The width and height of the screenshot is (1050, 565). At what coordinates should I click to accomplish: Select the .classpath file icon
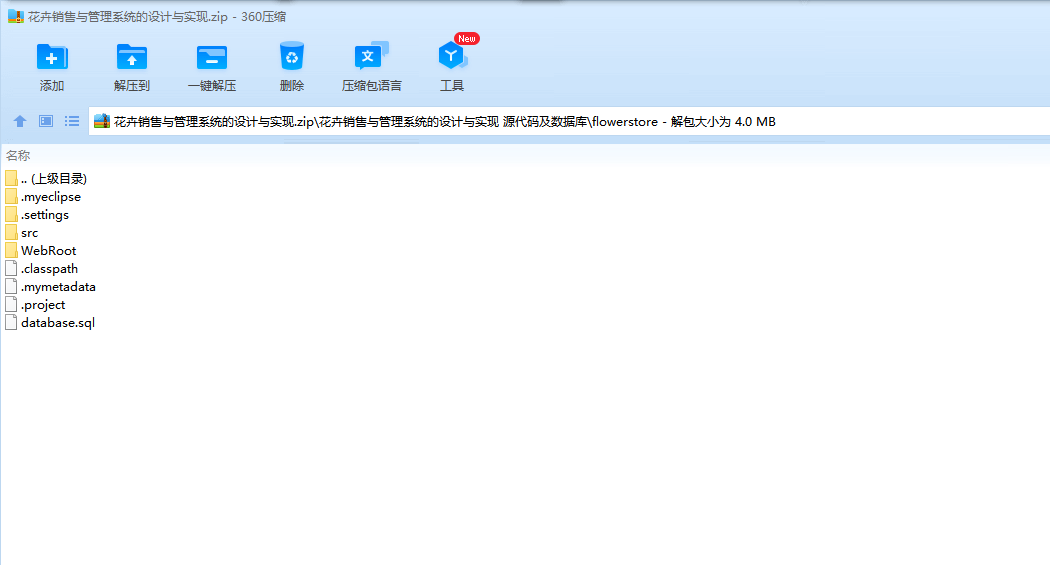(11, 268)
